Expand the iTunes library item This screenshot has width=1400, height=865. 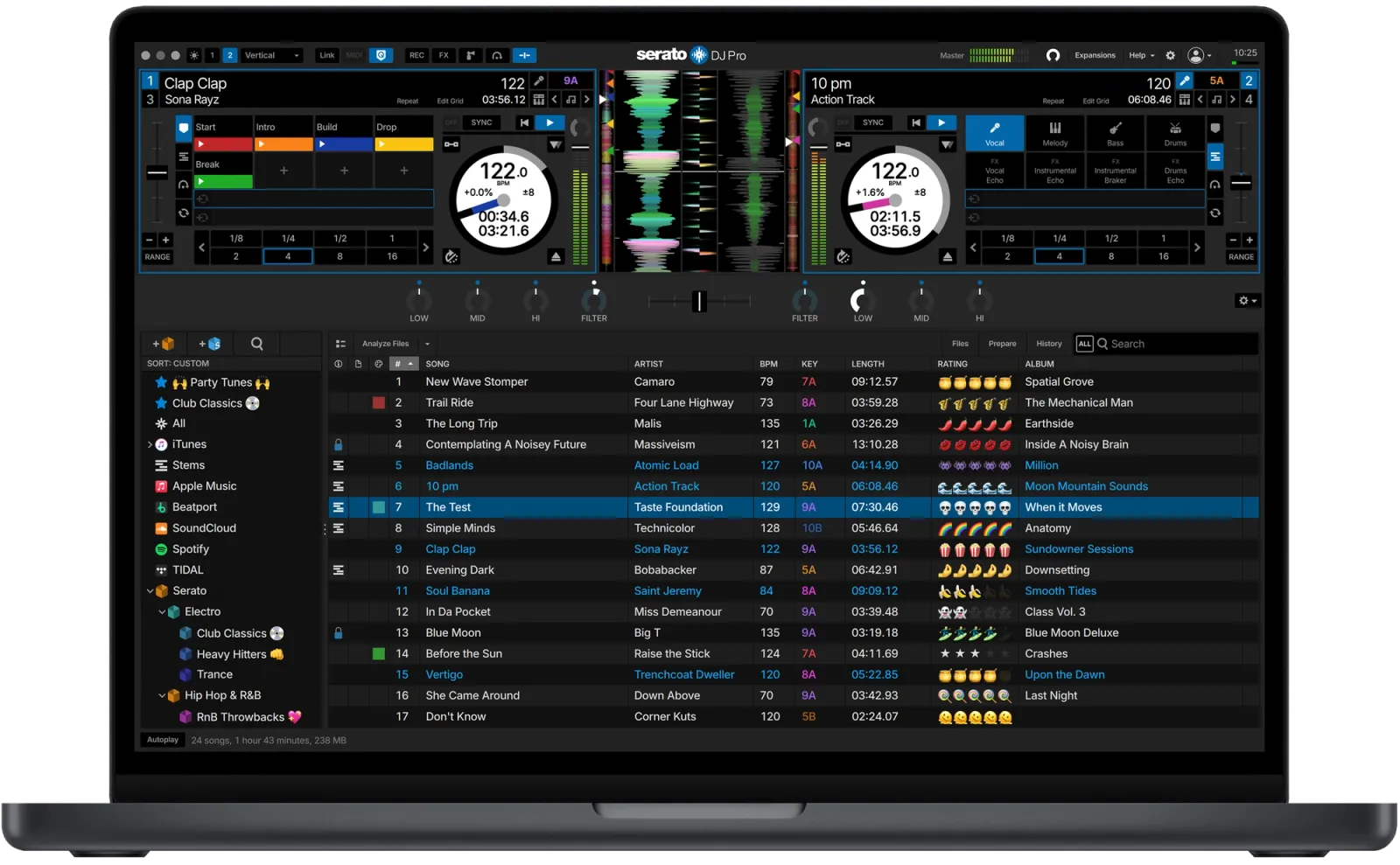[x=150, y=445]
